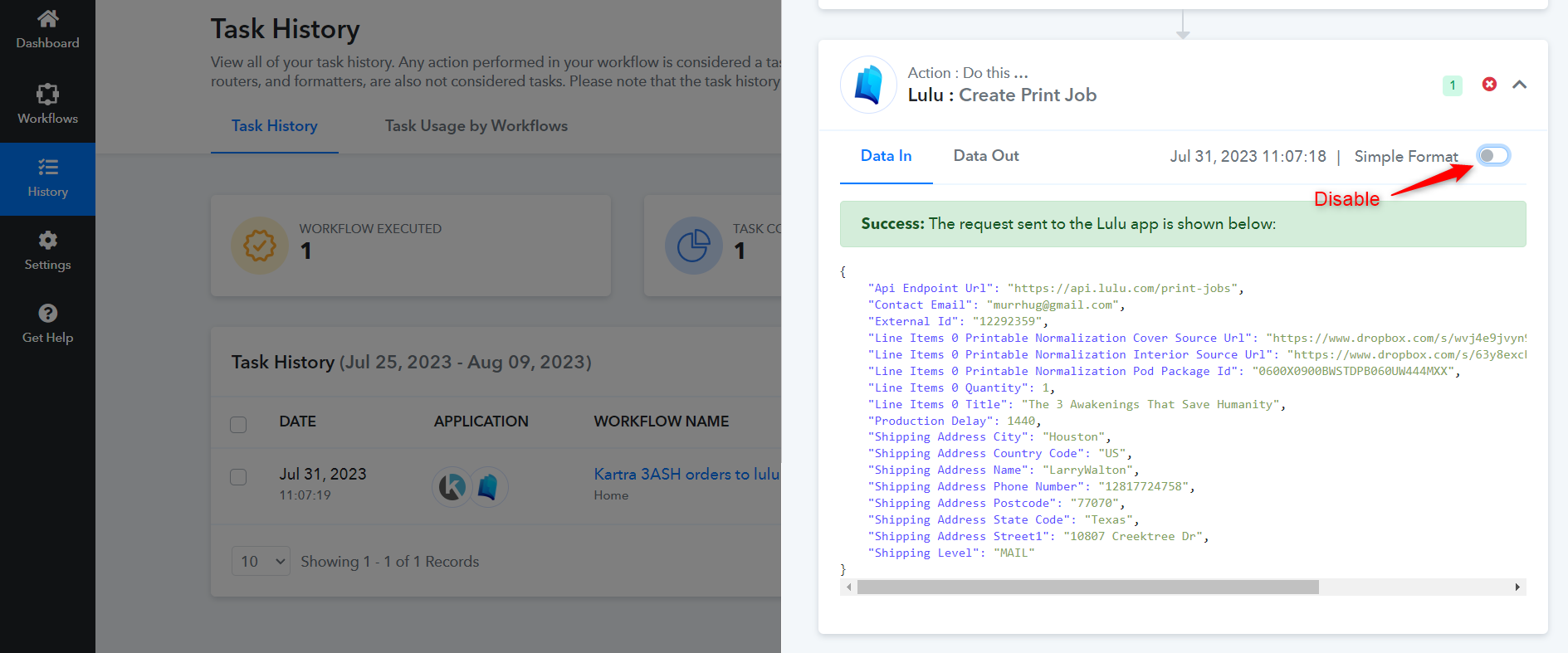
Task: Click the DATE column header
Action: pyautogui.click(x=297, y=422)
